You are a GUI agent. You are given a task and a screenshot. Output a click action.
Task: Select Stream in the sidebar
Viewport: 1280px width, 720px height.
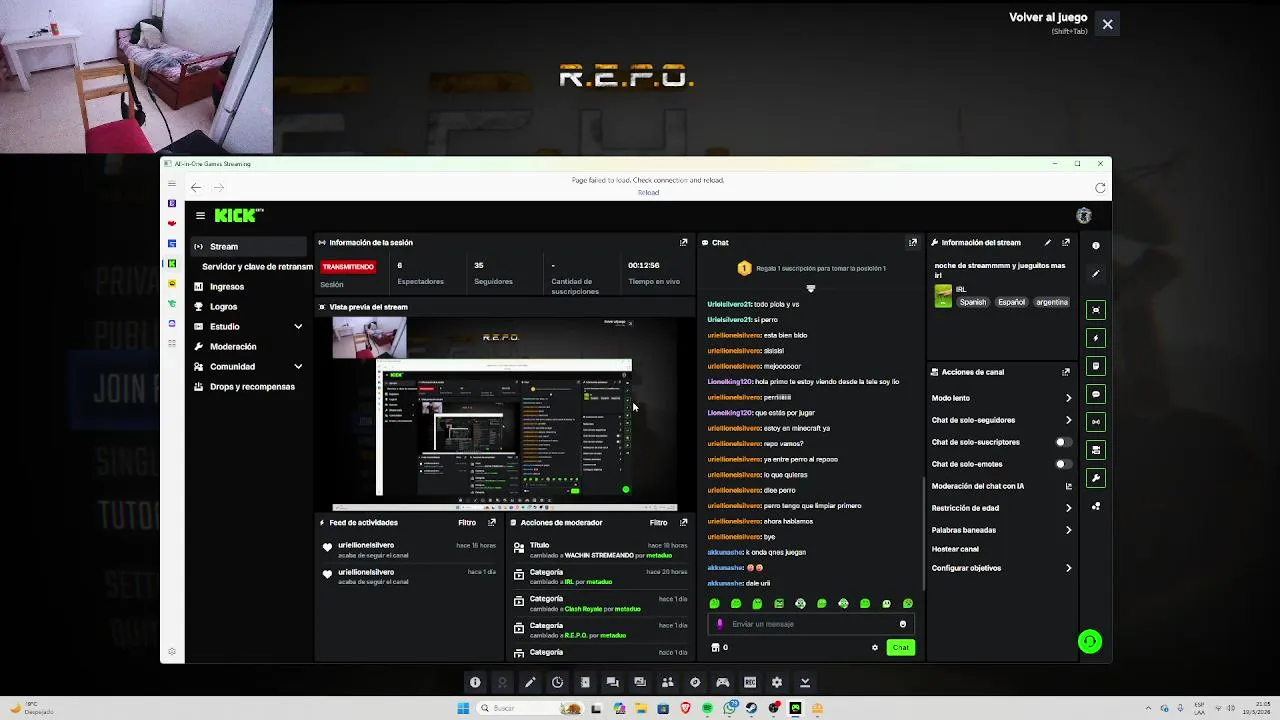(x=248, y=246)
